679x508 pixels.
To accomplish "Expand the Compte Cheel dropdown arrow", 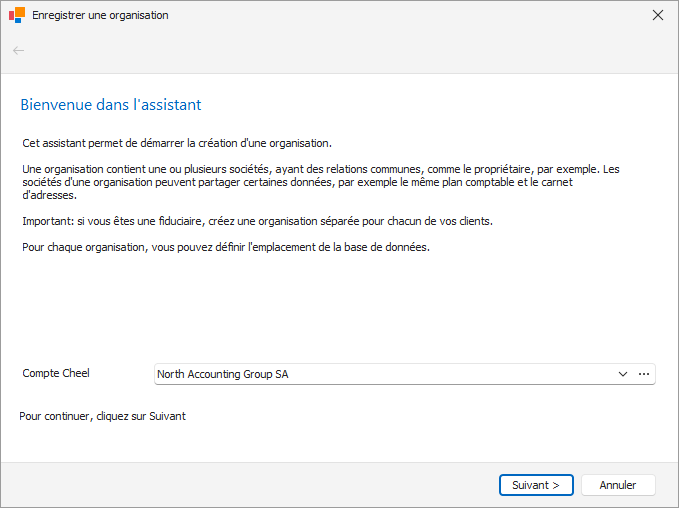I will (623, 374).
